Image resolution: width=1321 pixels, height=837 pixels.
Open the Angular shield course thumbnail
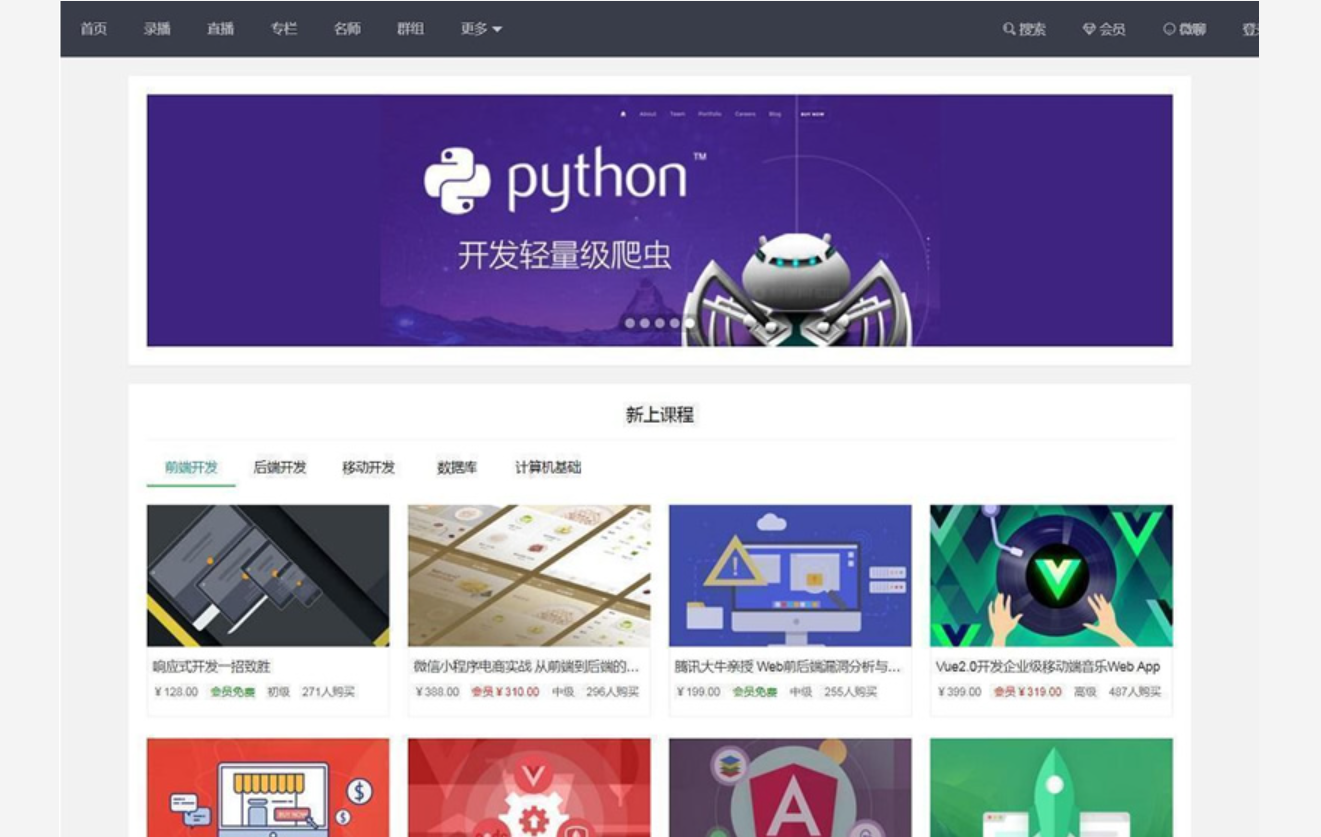790,788
